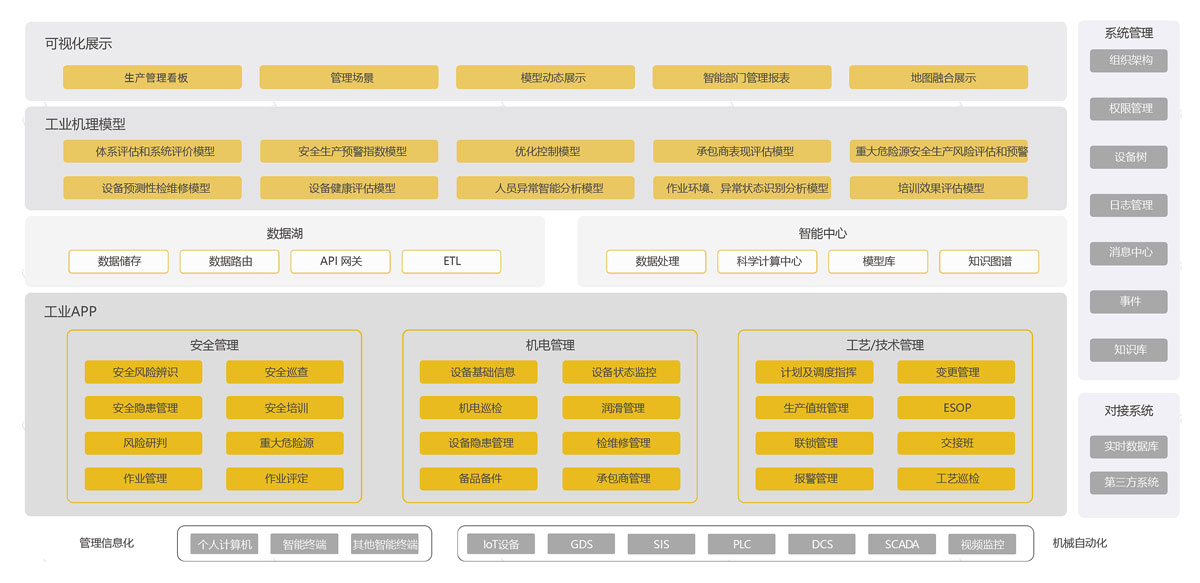1200x583 pixels.
Task: Click the 生产管理看板 box
Action: point(152,77)
